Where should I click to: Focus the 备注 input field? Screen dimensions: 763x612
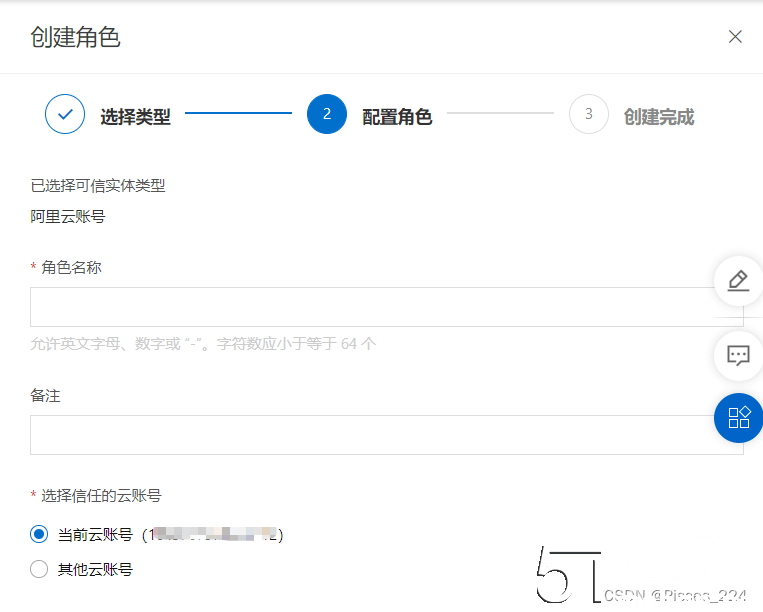(387, 435)
